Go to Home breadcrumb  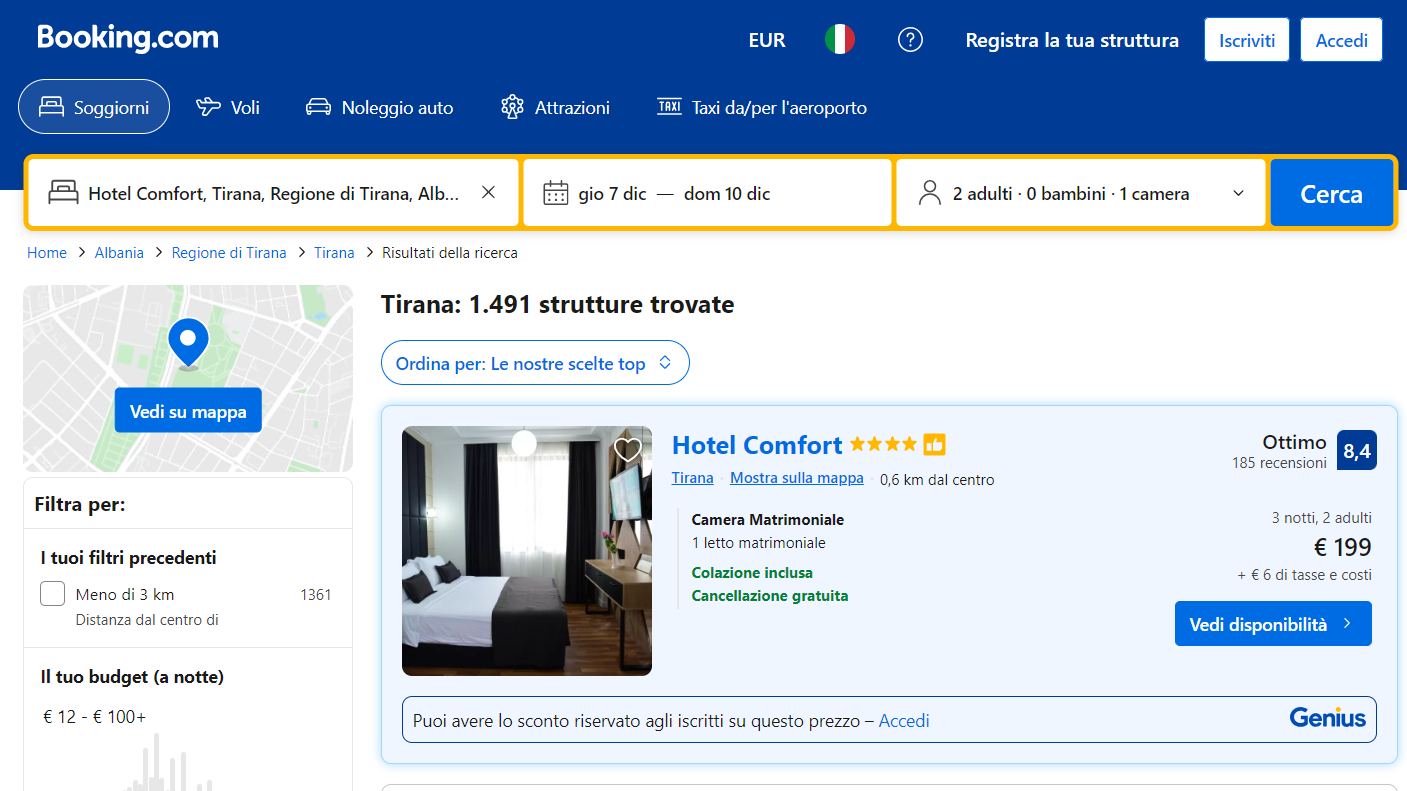(47, 253)
